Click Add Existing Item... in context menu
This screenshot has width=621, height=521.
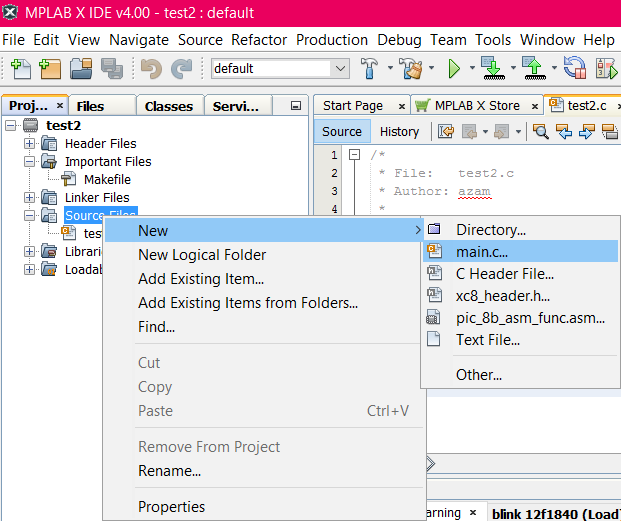pos(263,279)
